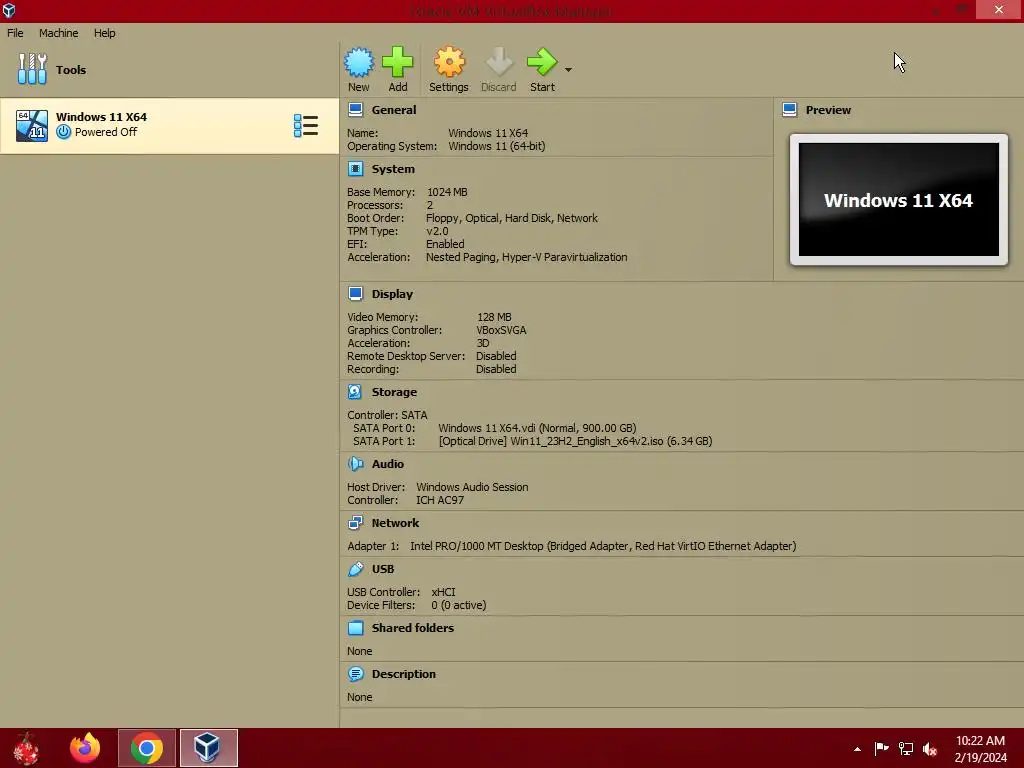Open the General settings heading link
This screenshot has width=1024, height=768.
pos(394,110)
